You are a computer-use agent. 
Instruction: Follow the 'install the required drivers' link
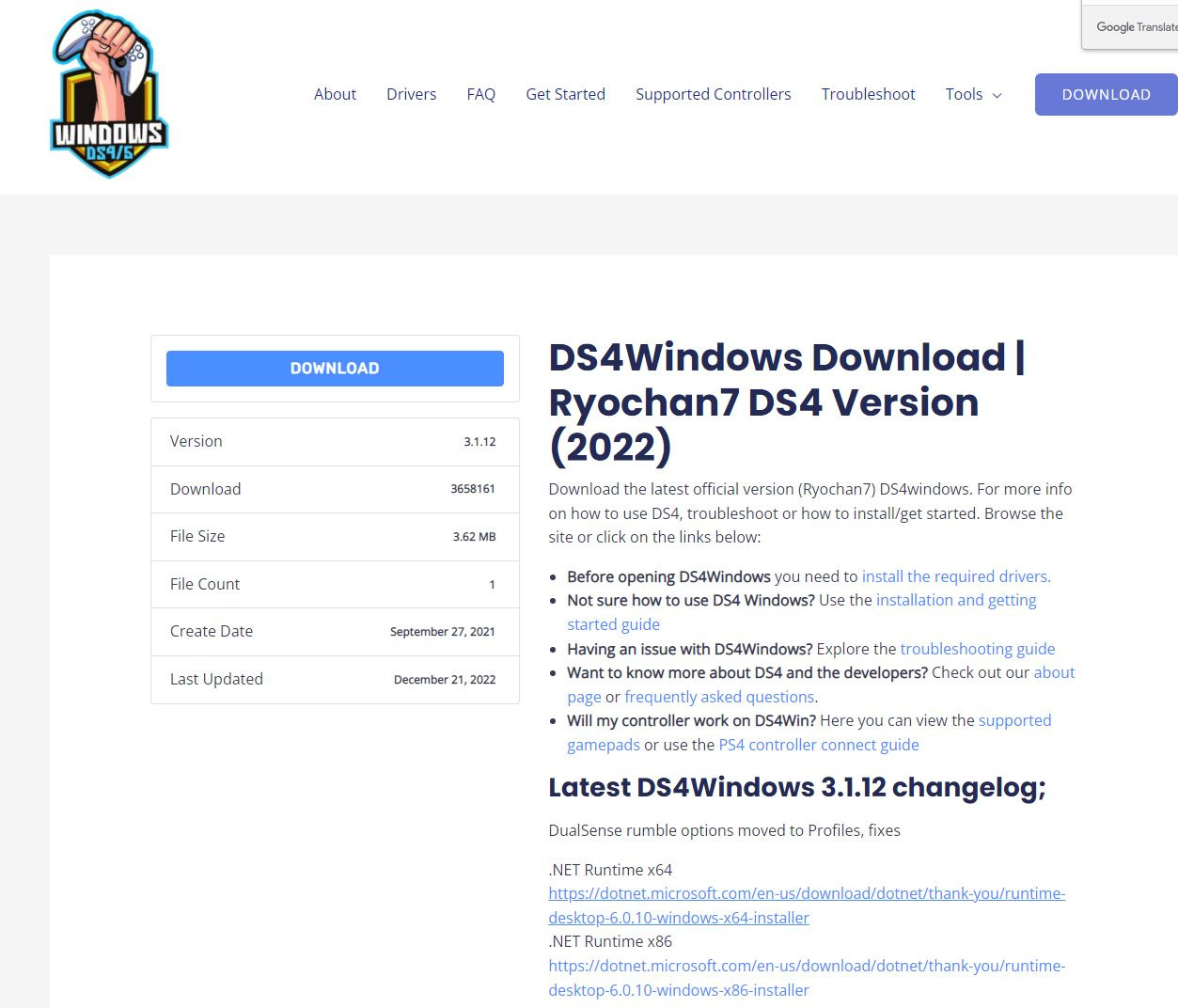(x=956, y=576)
